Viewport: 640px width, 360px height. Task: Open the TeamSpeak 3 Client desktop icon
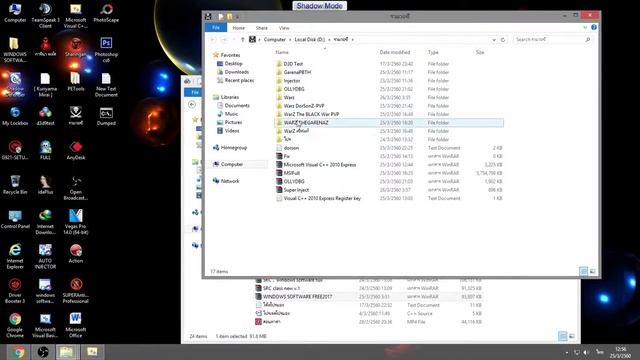coord(45,15)
